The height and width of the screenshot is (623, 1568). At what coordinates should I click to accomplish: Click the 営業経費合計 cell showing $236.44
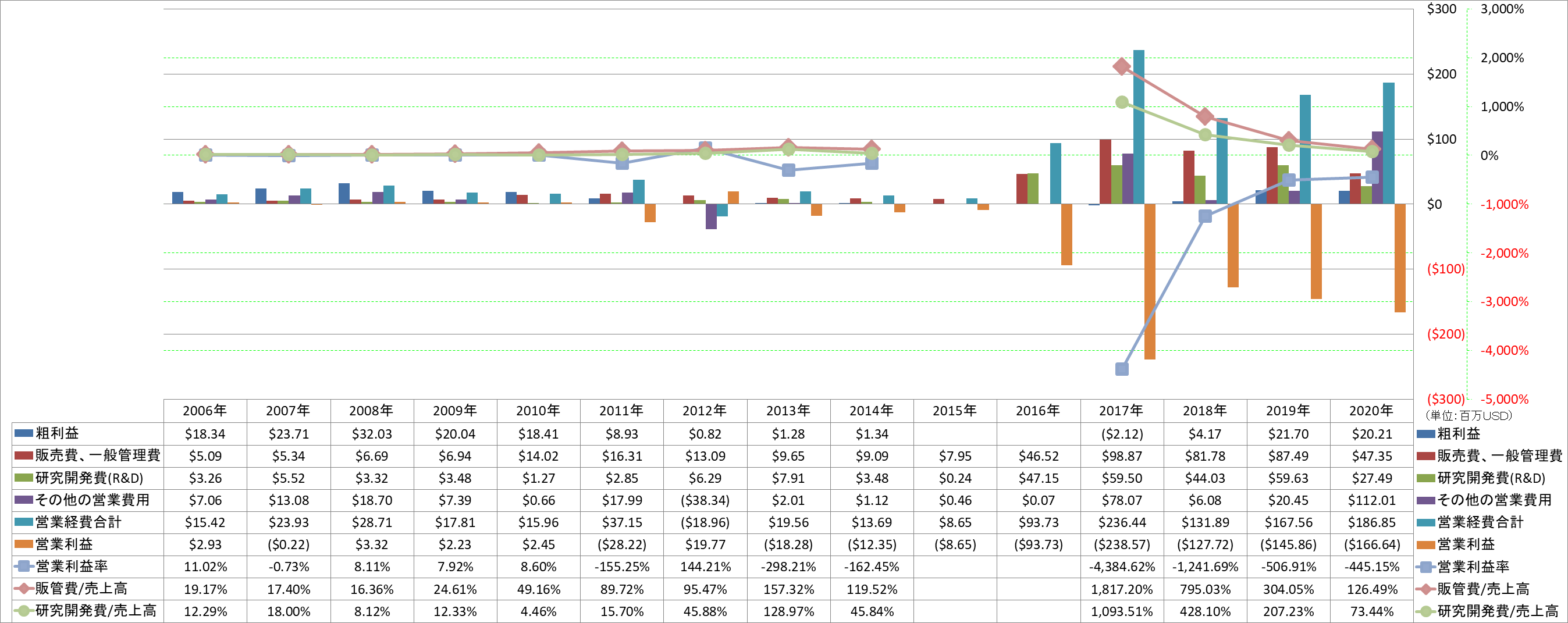point(1122,522)
